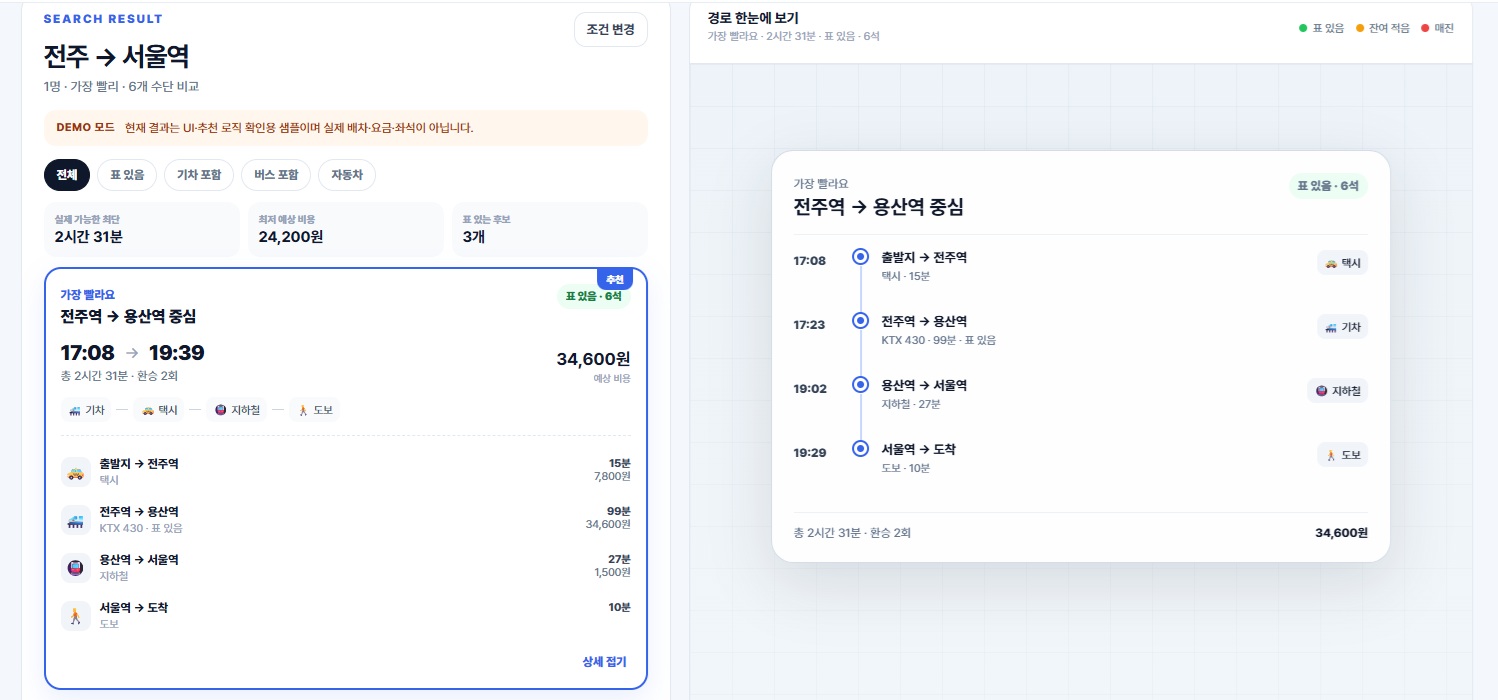Click the 전주역 → 용산역 중심 title in overview
This screenshot has width=1498, height=700.
pyautogui.click(x=878, y=207)
